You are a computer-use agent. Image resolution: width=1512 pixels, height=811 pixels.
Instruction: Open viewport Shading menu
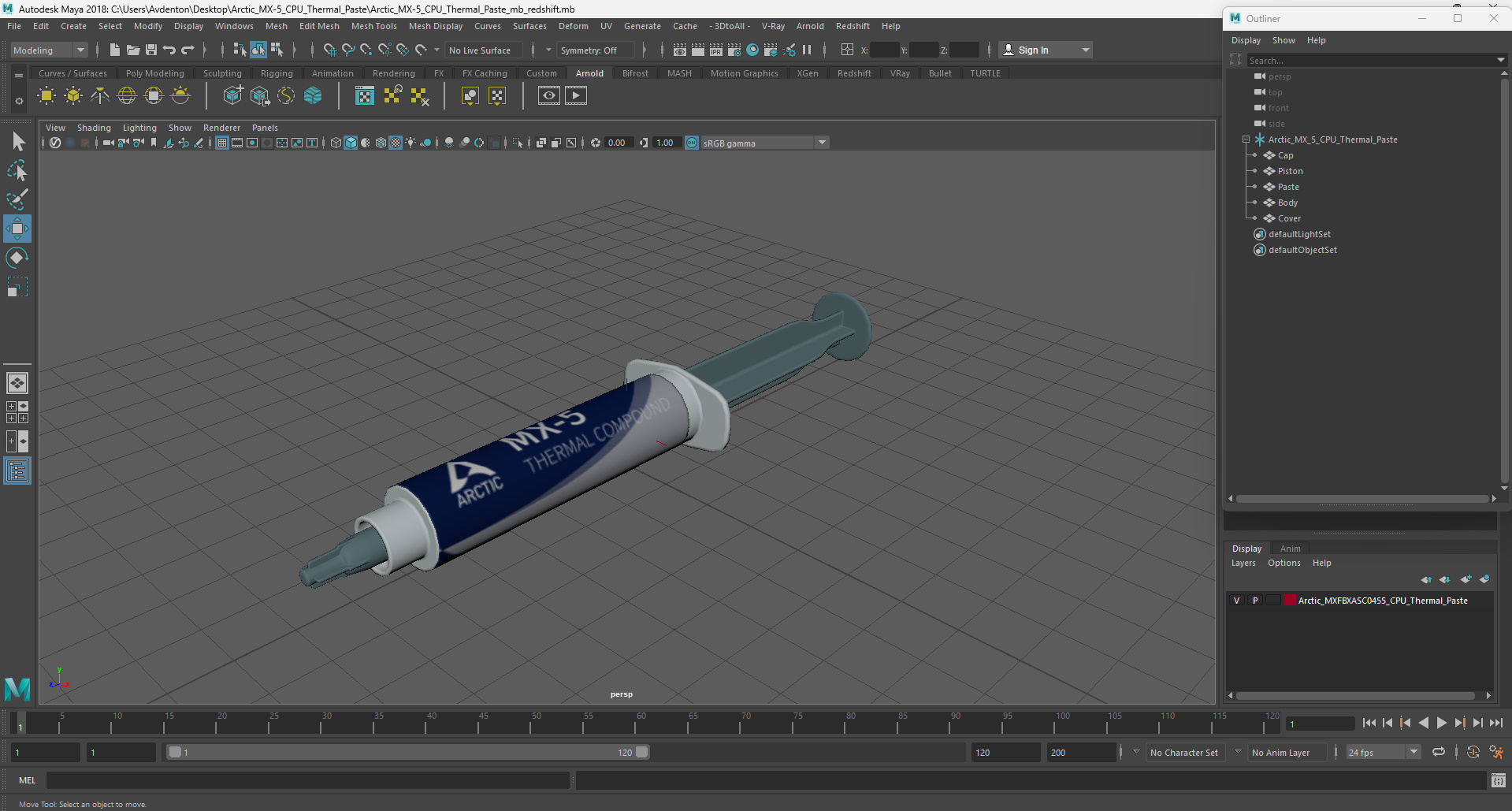pyautogui.click(x=94, y=128)
